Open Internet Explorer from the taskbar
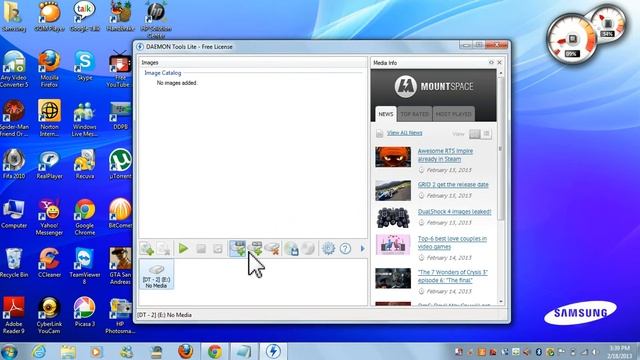This screenshot has width=640, height=360. [x=39, y=351]
